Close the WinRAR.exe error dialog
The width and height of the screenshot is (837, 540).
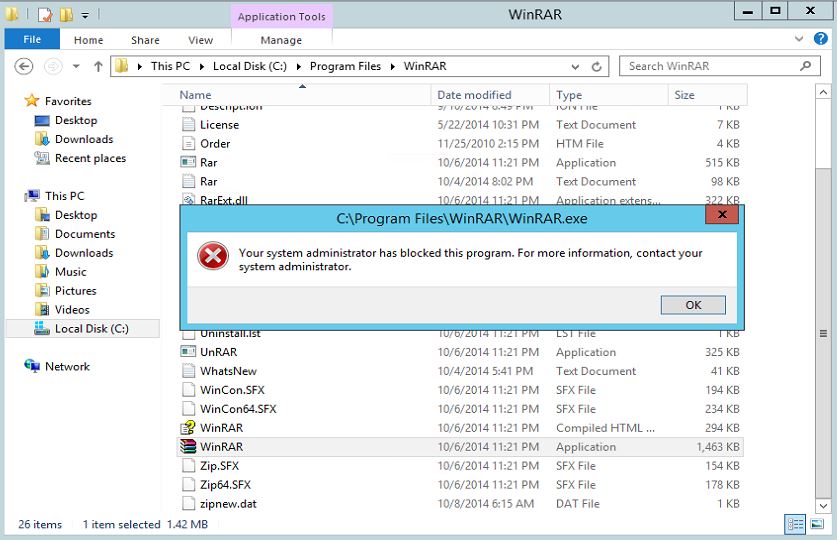tap(722, 215)
